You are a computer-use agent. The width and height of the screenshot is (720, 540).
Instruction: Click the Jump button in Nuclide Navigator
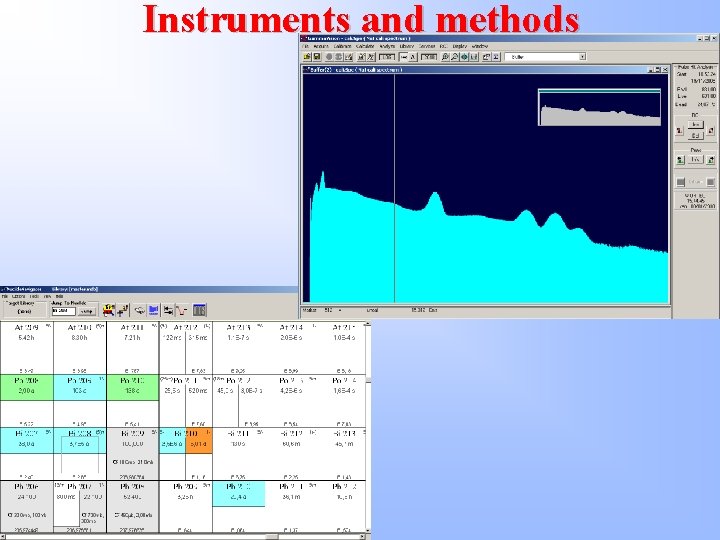(x=86, y=311)
